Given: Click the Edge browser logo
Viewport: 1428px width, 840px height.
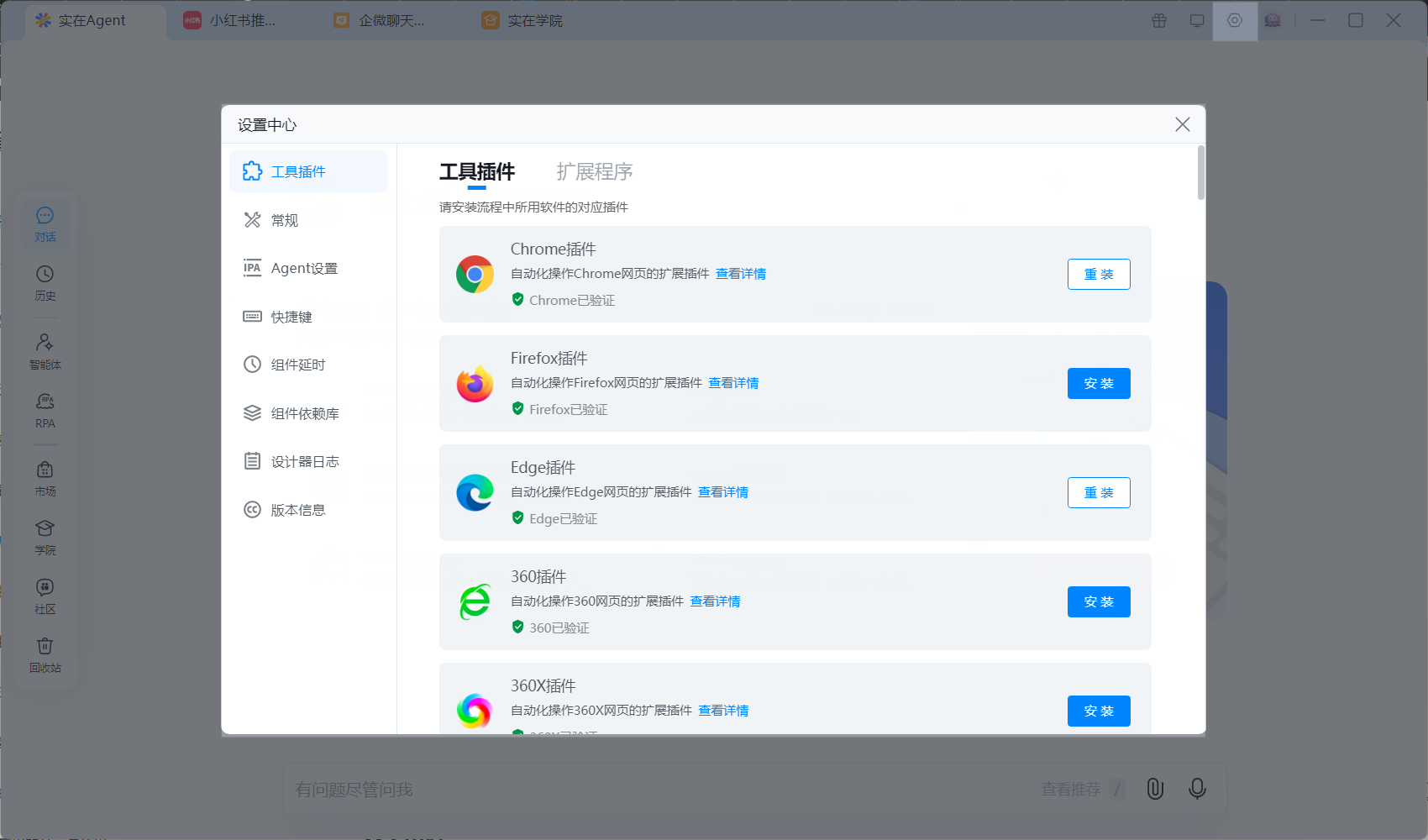Looking at the screenshot, I should (475, 492).
